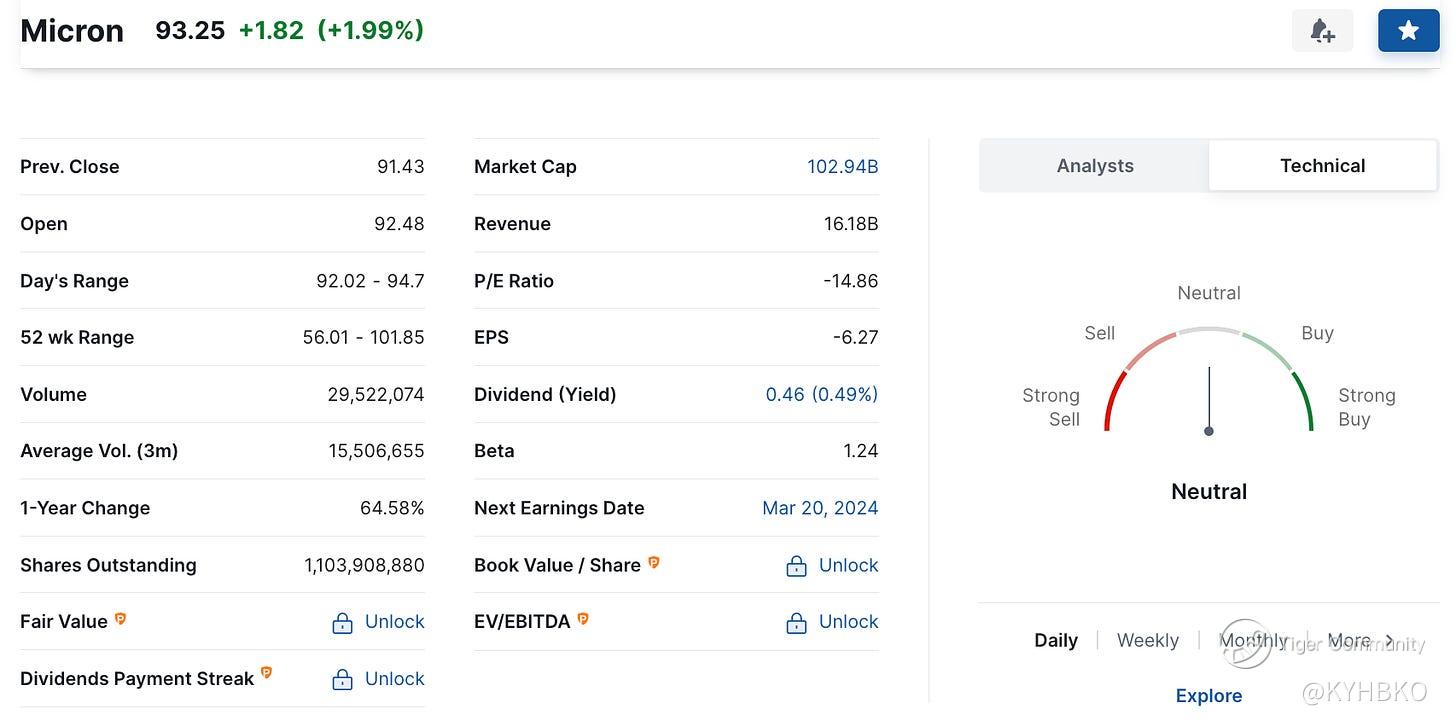Click the bold Neutral summary below gauge
The height and width of the screenshot is (725, 1456).
pyautogui.click(x=1209, y=492)
